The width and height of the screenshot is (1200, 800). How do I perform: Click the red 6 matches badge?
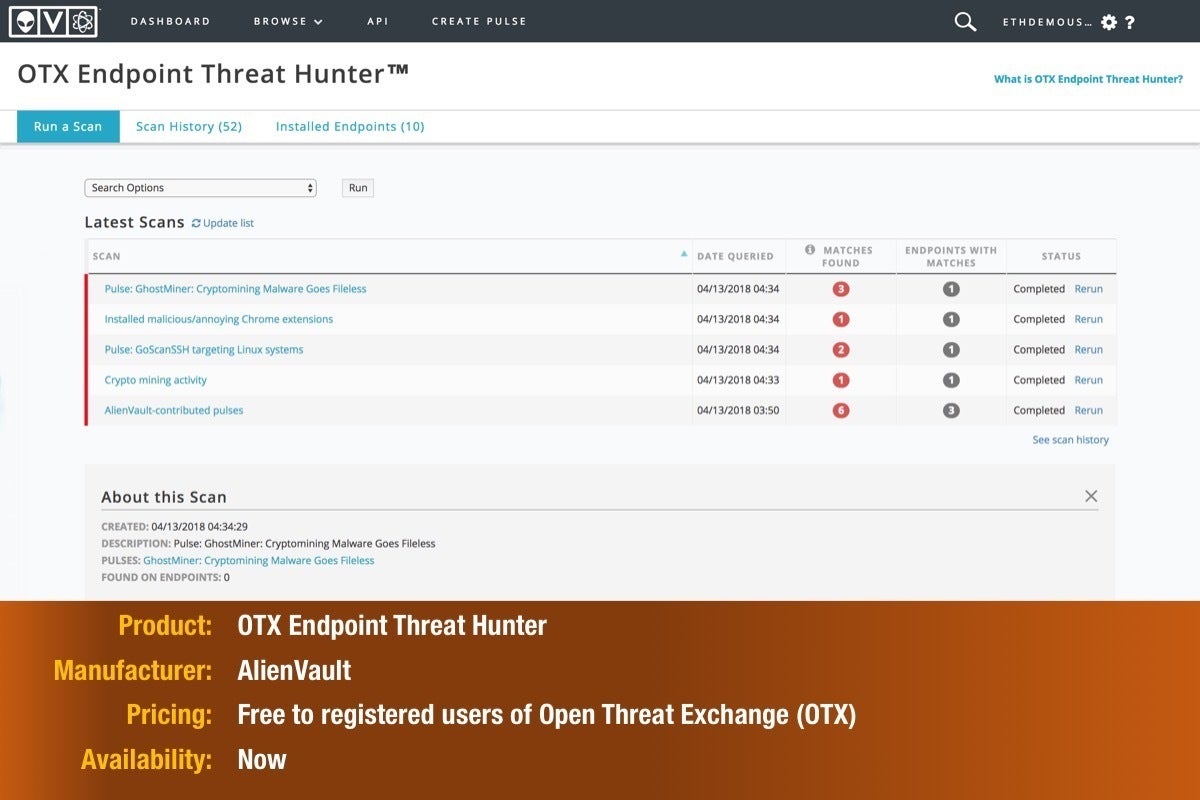coord(841,410)
